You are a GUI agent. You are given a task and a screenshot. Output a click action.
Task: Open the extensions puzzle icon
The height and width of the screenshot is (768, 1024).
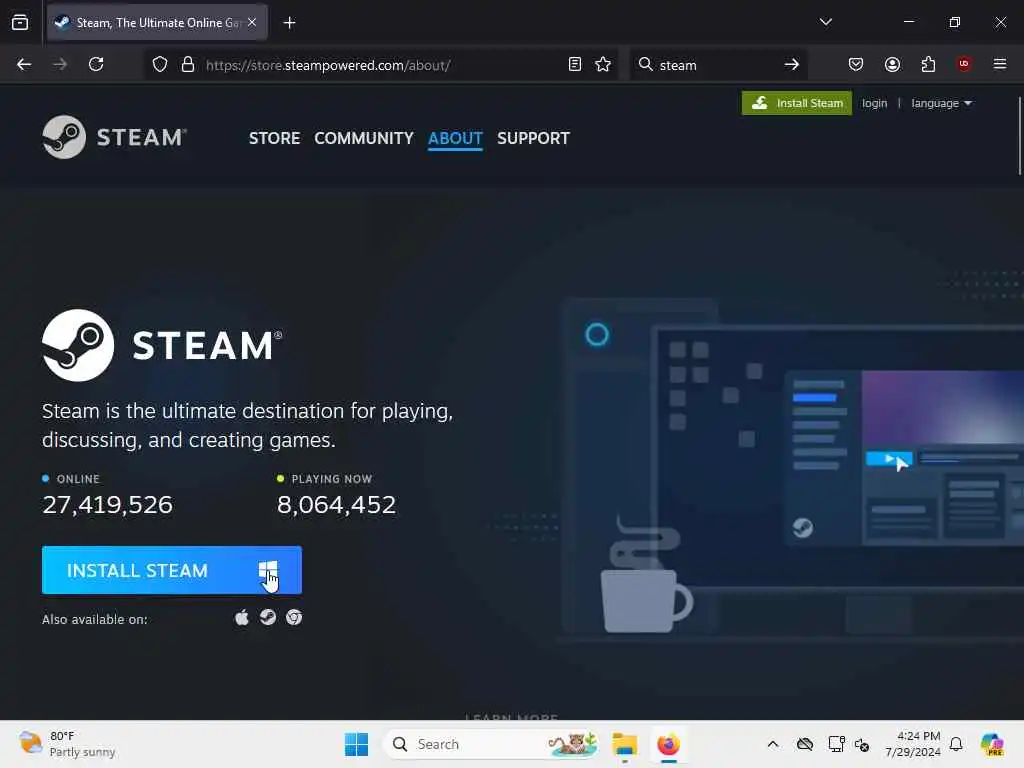(928, 64)
